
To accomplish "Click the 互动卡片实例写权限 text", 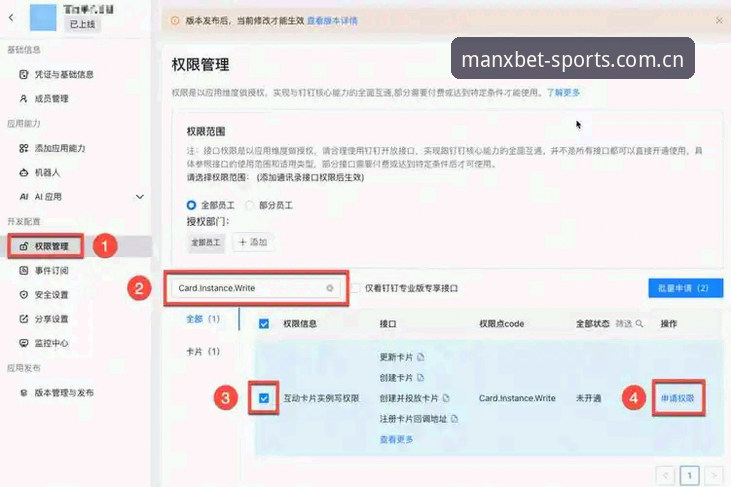I will click(x=321, y=398).
